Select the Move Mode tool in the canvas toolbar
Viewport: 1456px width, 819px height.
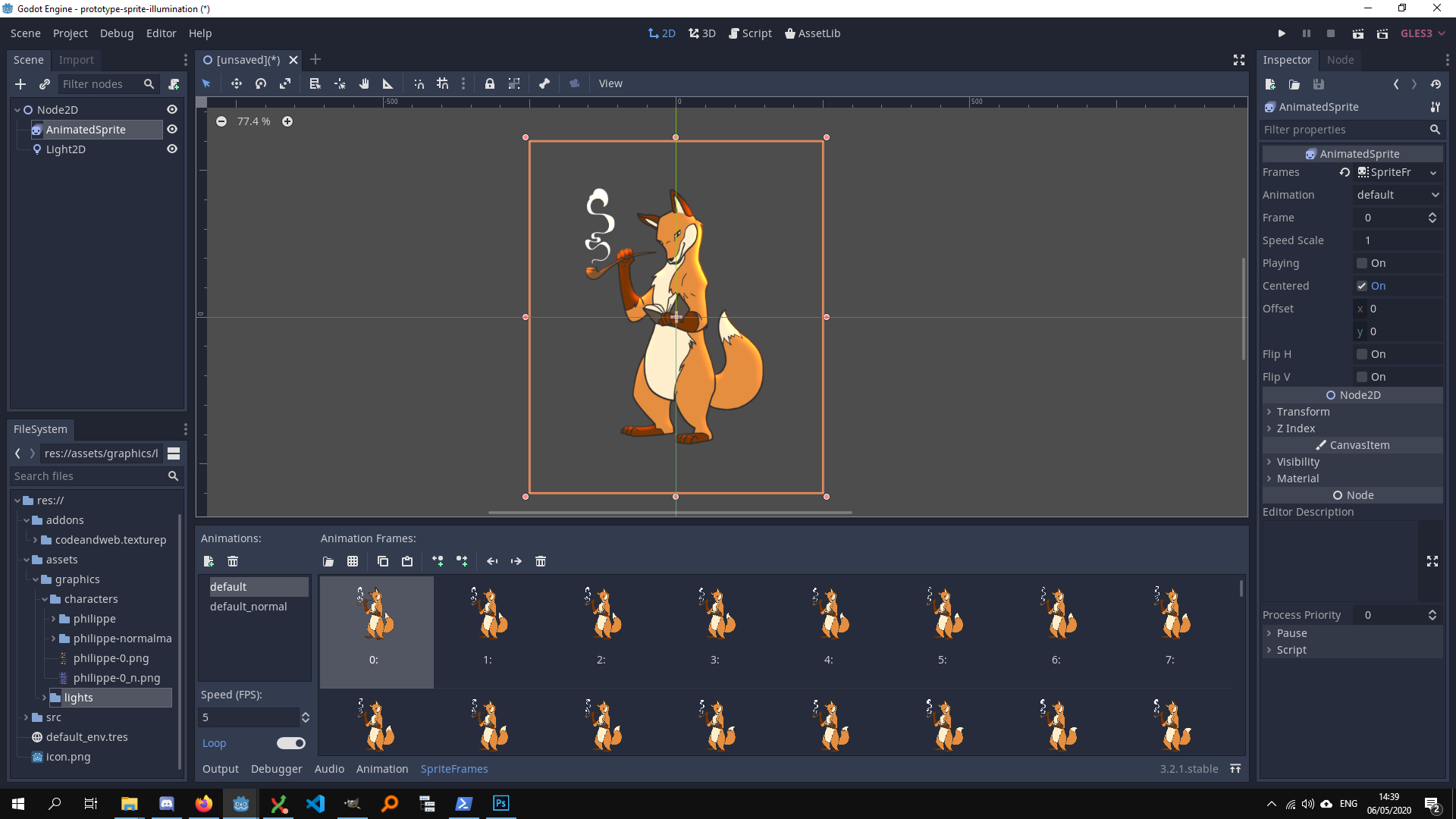coord(237,83)
